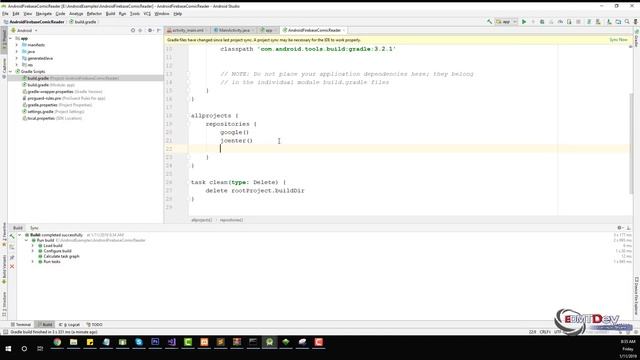Run the app with green play button
Viewport: 640px width, 360px height.
click(524, 22)
